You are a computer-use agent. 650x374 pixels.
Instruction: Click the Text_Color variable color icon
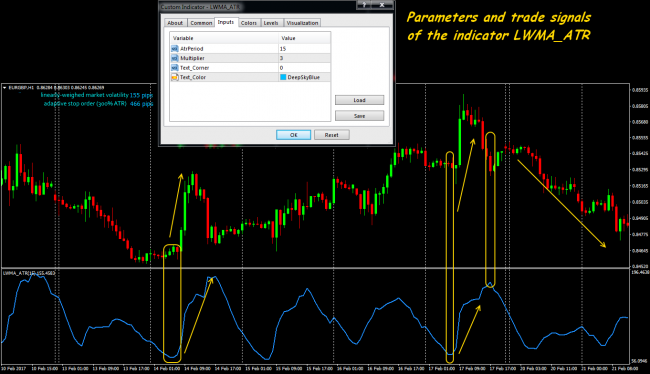point(175,77)
